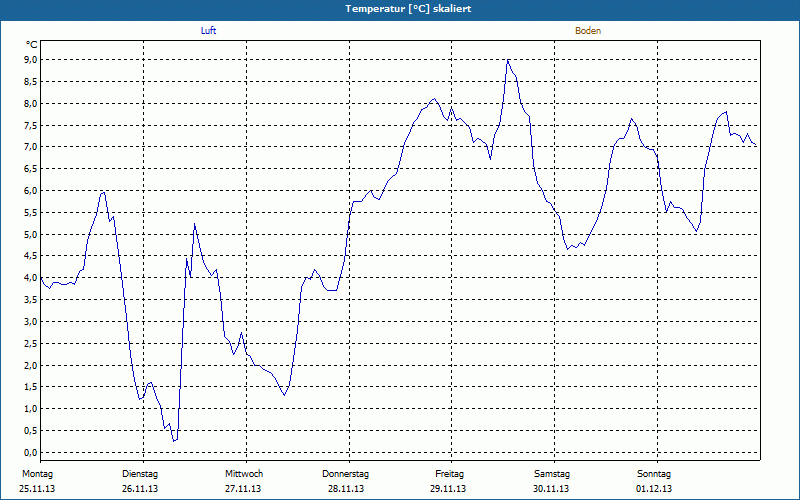Viewport: 800px width, 500px height.
Task: Click the 2,5 y-axis value
Action: tap(31, 344)
